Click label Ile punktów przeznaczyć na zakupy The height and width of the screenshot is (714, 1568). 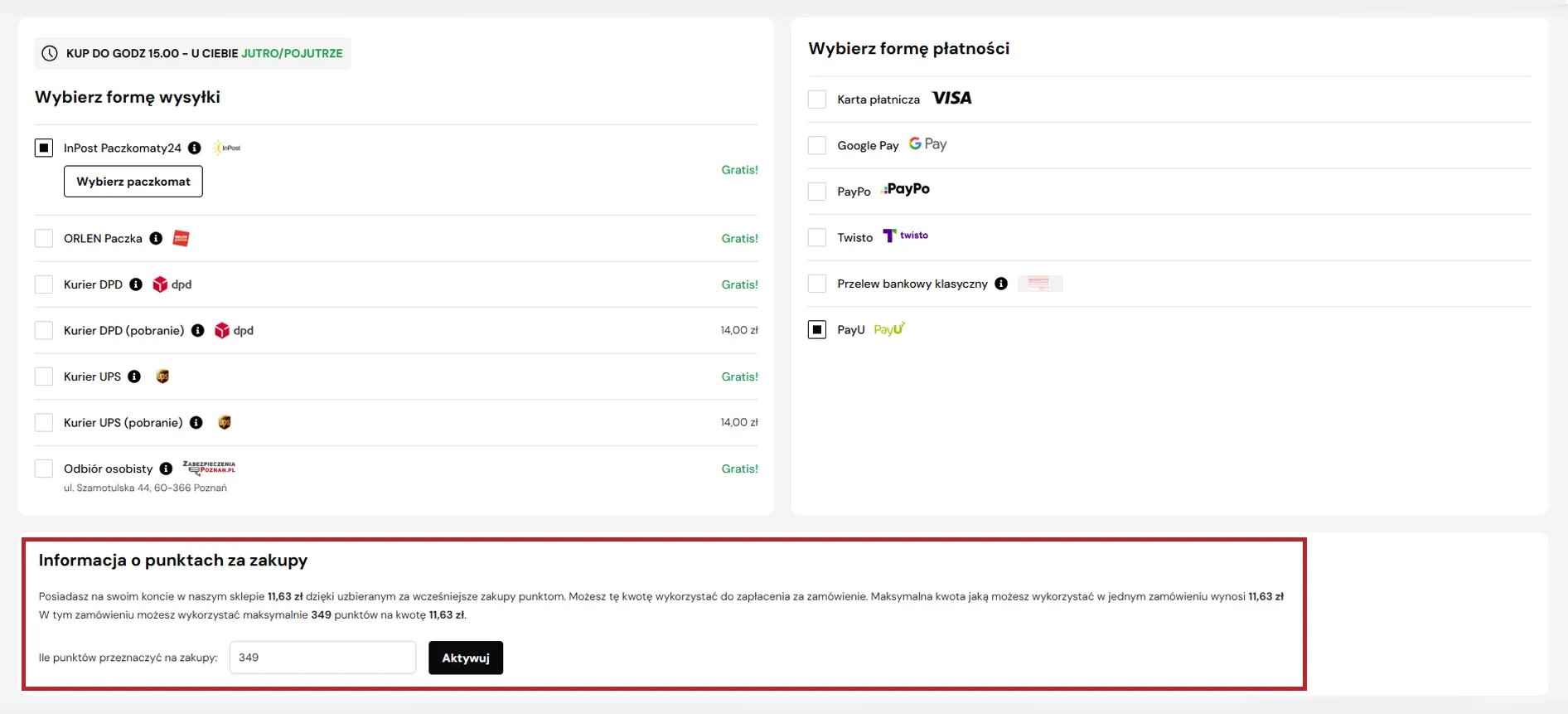click(x=128, y=658)
